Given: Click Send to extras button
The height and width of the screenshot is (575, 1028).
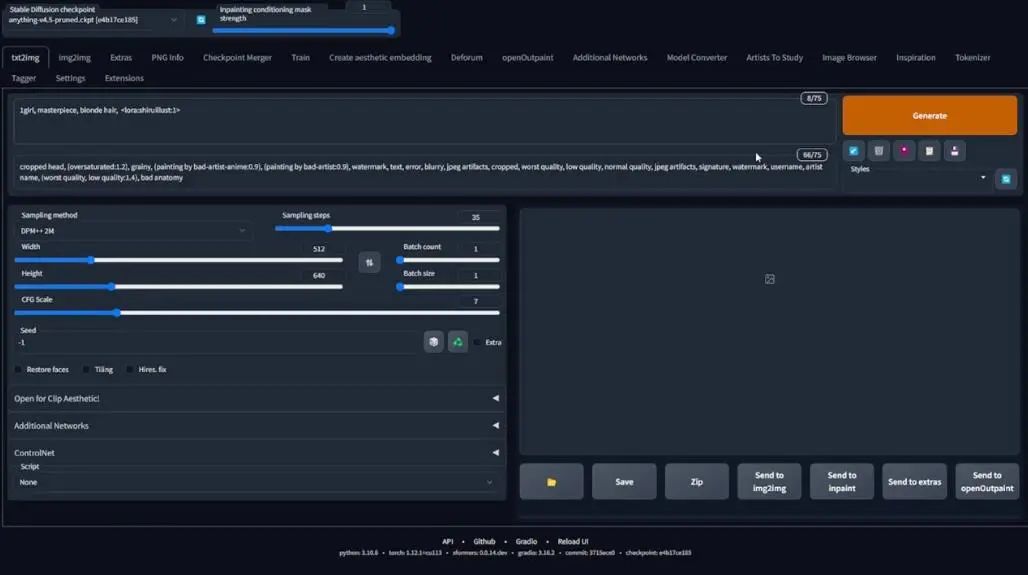Looking at the screenshot, I should tap(915, 482).
